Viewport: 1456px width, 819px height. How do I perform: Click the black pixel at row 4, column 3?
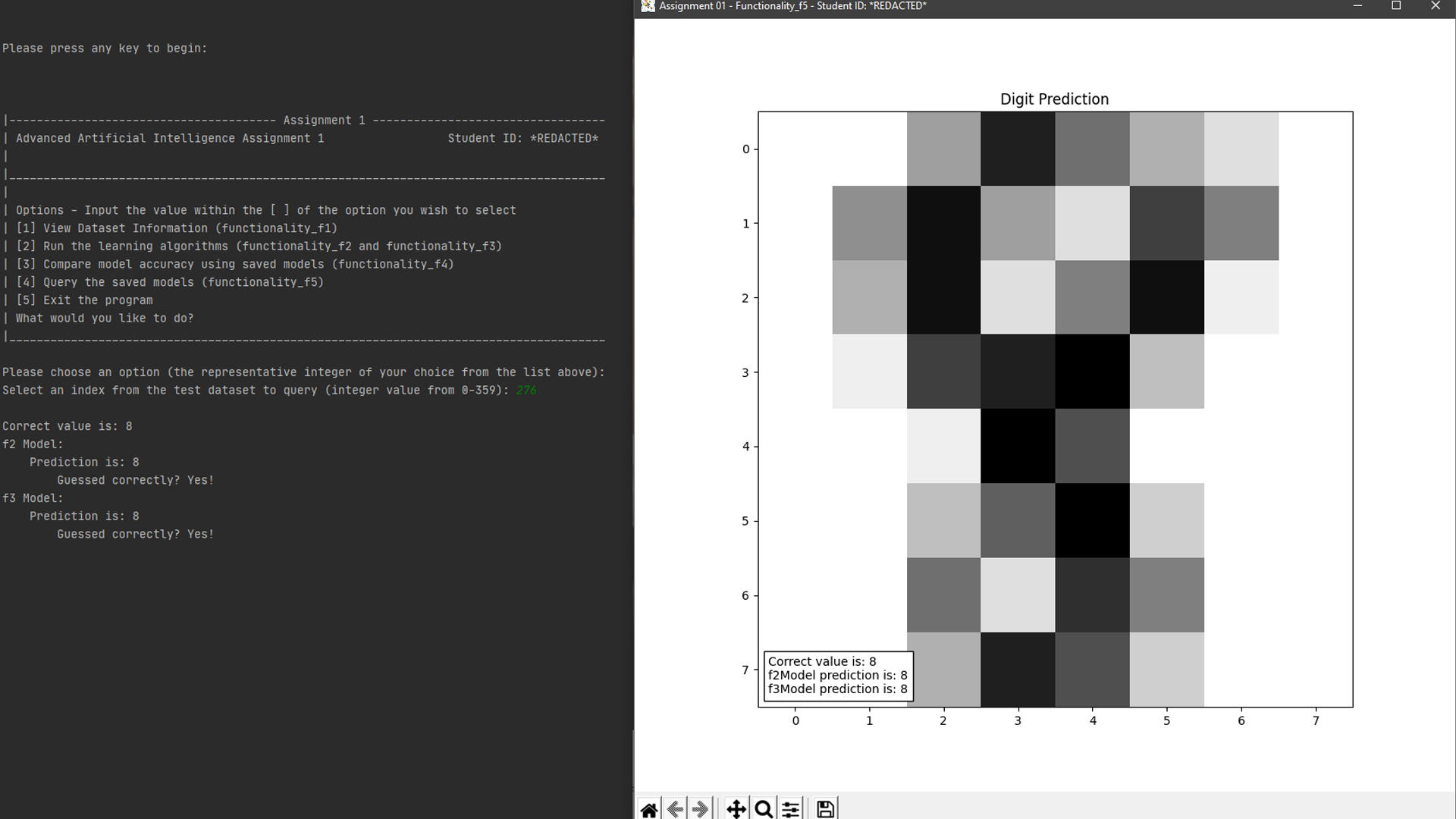click(1017, 446)
